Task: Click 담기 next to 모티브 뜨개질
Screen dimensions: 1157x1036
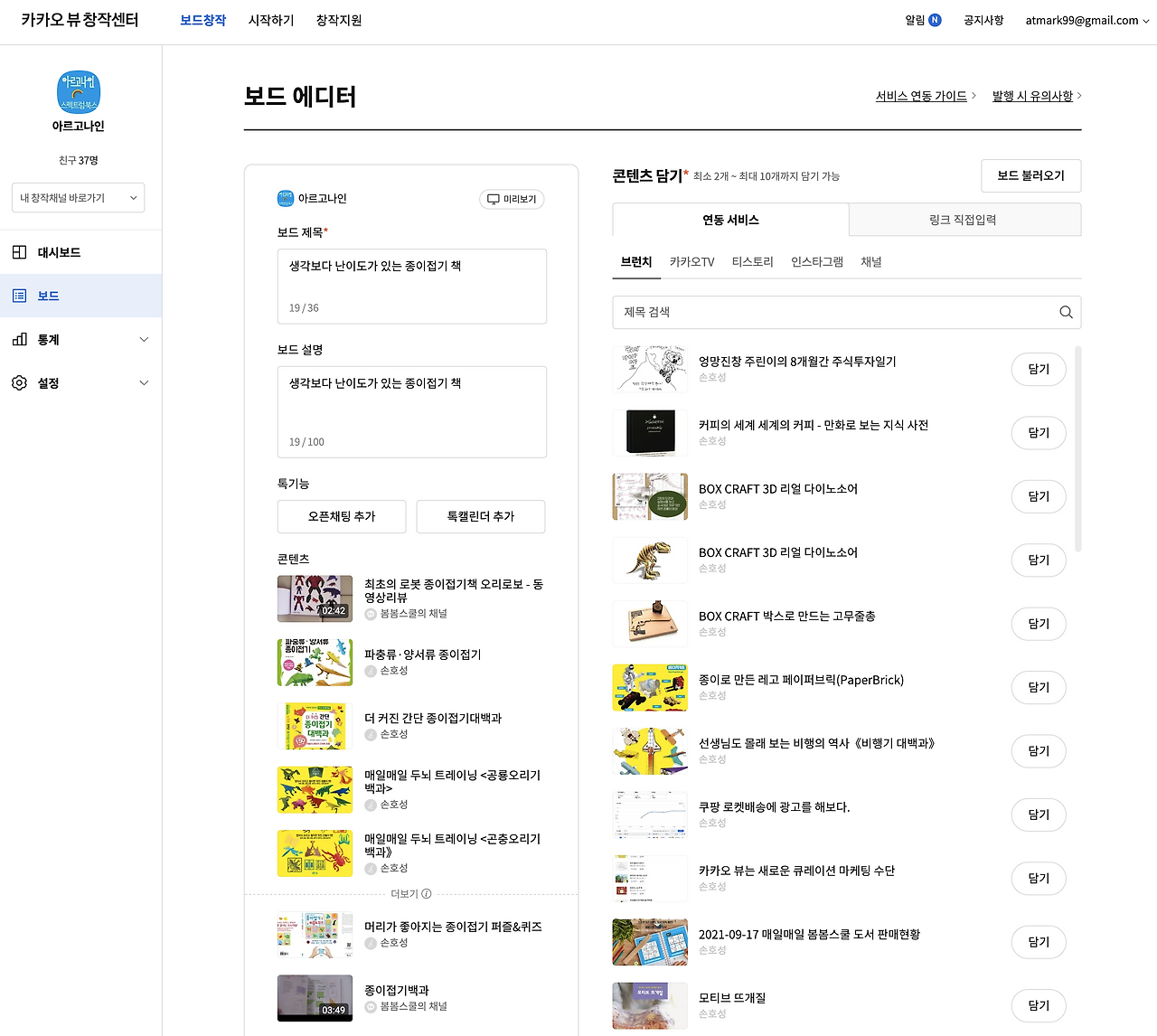Action: point(1038,1005)
